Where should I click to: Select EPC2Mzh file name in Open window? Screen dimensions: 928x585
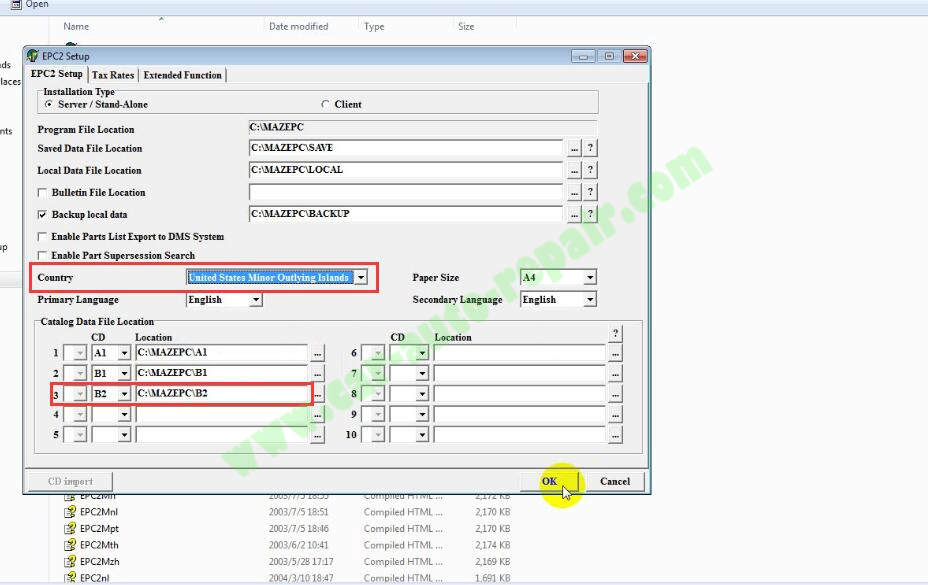pos(99,561)
